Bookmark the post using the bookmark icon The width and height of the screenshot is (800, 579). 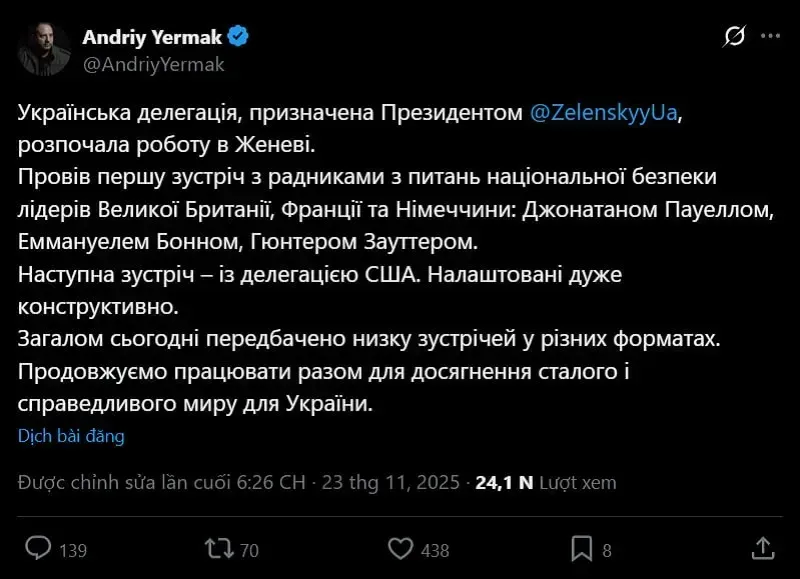click(x=580, y=548)
